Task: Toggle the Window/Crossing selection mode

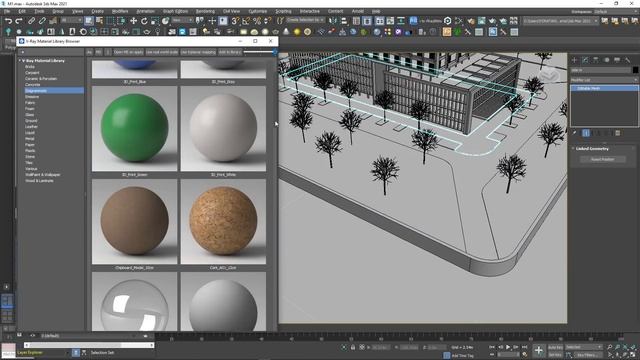Action: [121, 21]
